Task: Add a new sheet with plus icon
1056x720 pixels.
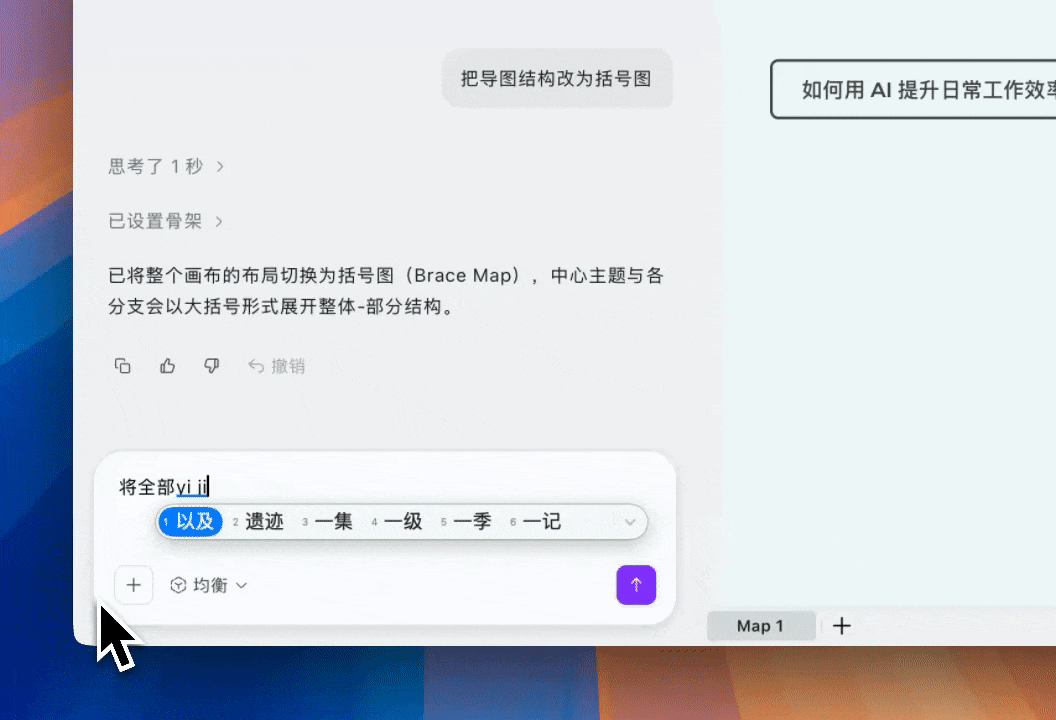Action: [841, 626]
